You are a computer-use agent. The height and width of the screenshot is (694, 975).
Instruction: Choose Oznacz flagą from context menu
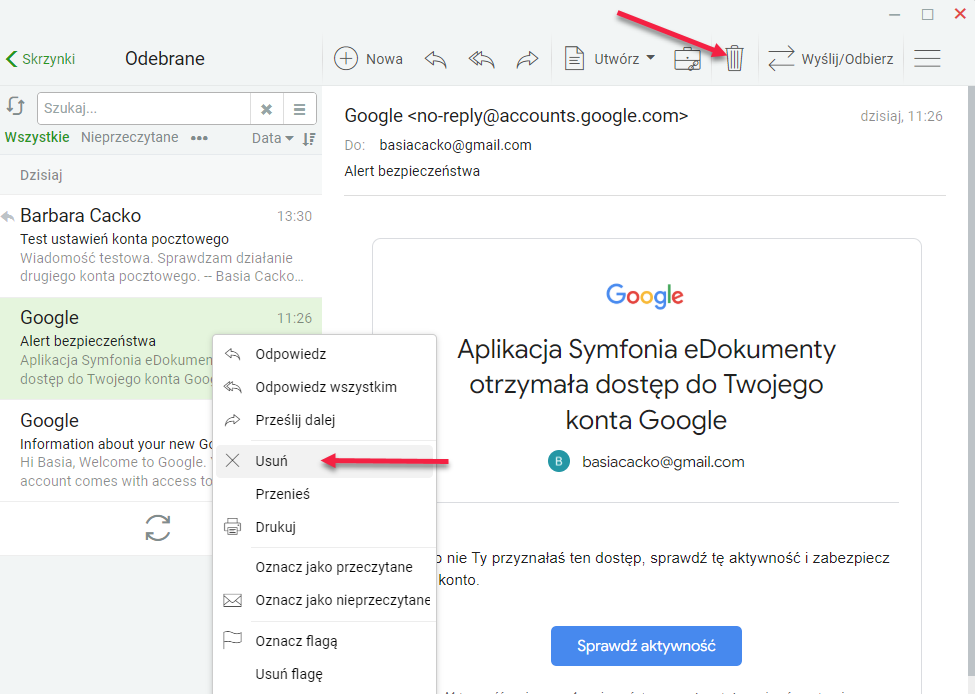click(x=324, y=641)
